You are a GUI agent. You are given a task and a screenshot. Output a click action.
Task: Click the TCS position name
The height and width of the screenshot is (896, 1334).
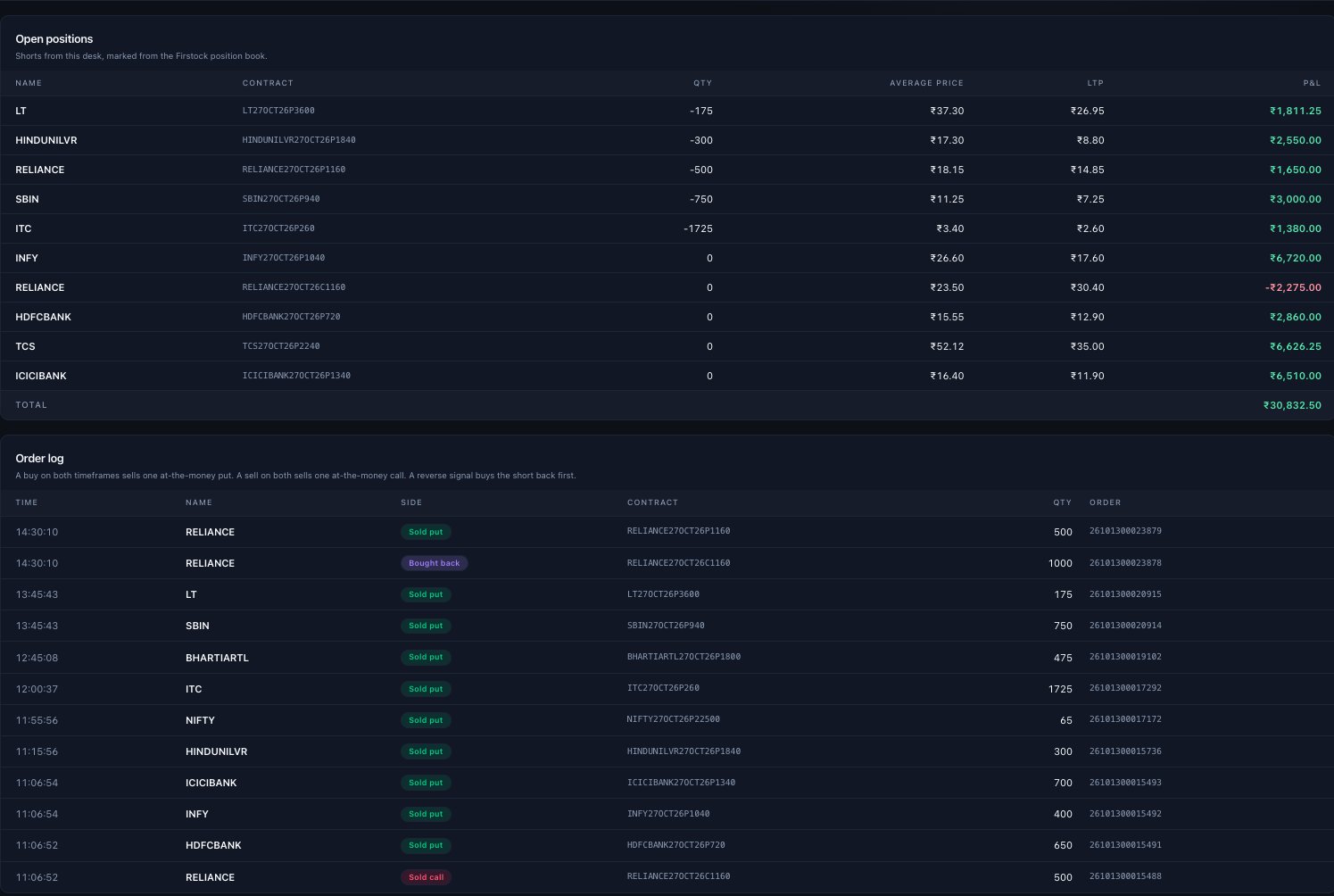25,346
